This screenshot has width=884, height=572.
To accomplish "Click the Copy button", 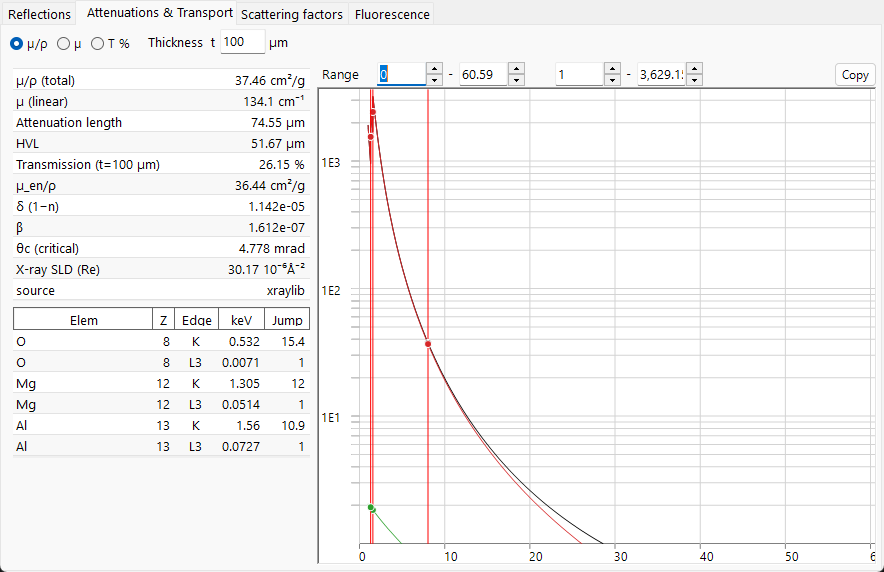I will click(855, 75).
